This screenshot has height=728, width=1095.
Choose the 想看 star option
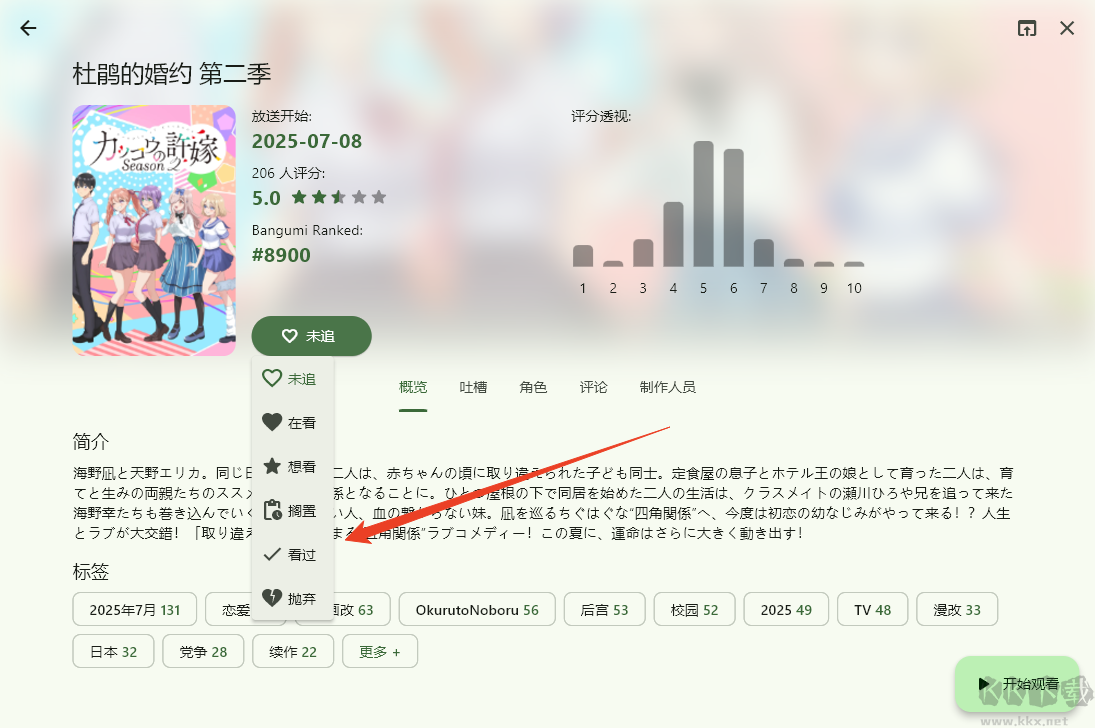coord(292,467)
